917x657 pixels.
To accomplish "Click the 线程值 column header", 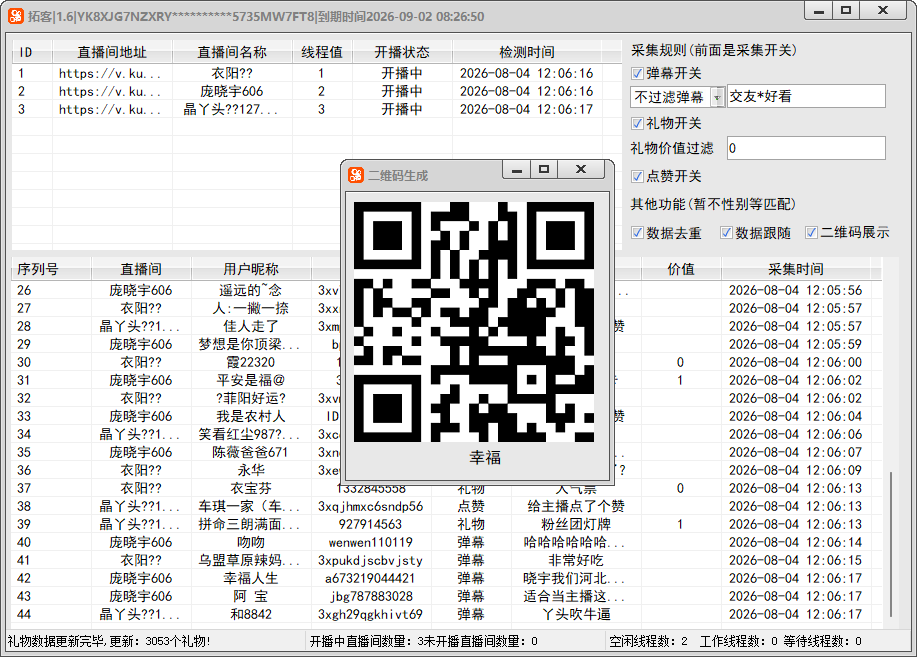I will pos(322,52).
